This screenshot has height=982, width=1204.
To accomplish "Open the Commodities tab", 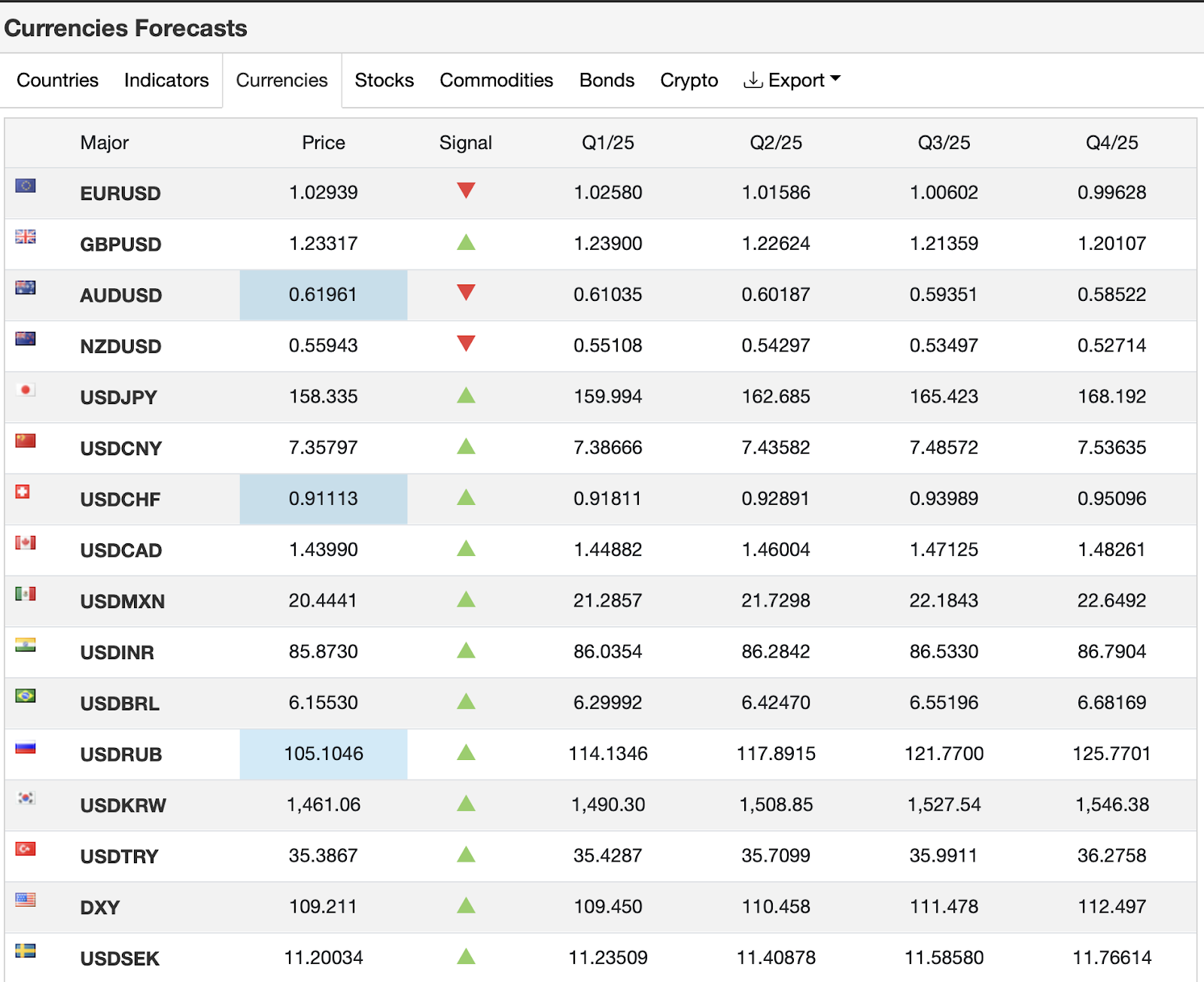I will pyautogui.click(x=496, y=81).
